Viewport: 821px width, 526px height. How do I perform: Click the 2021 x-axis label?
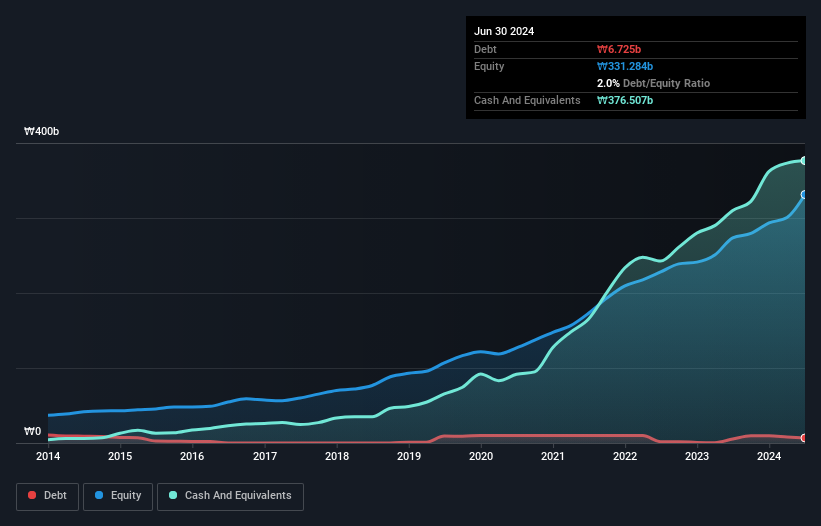(x=553, y=456)
